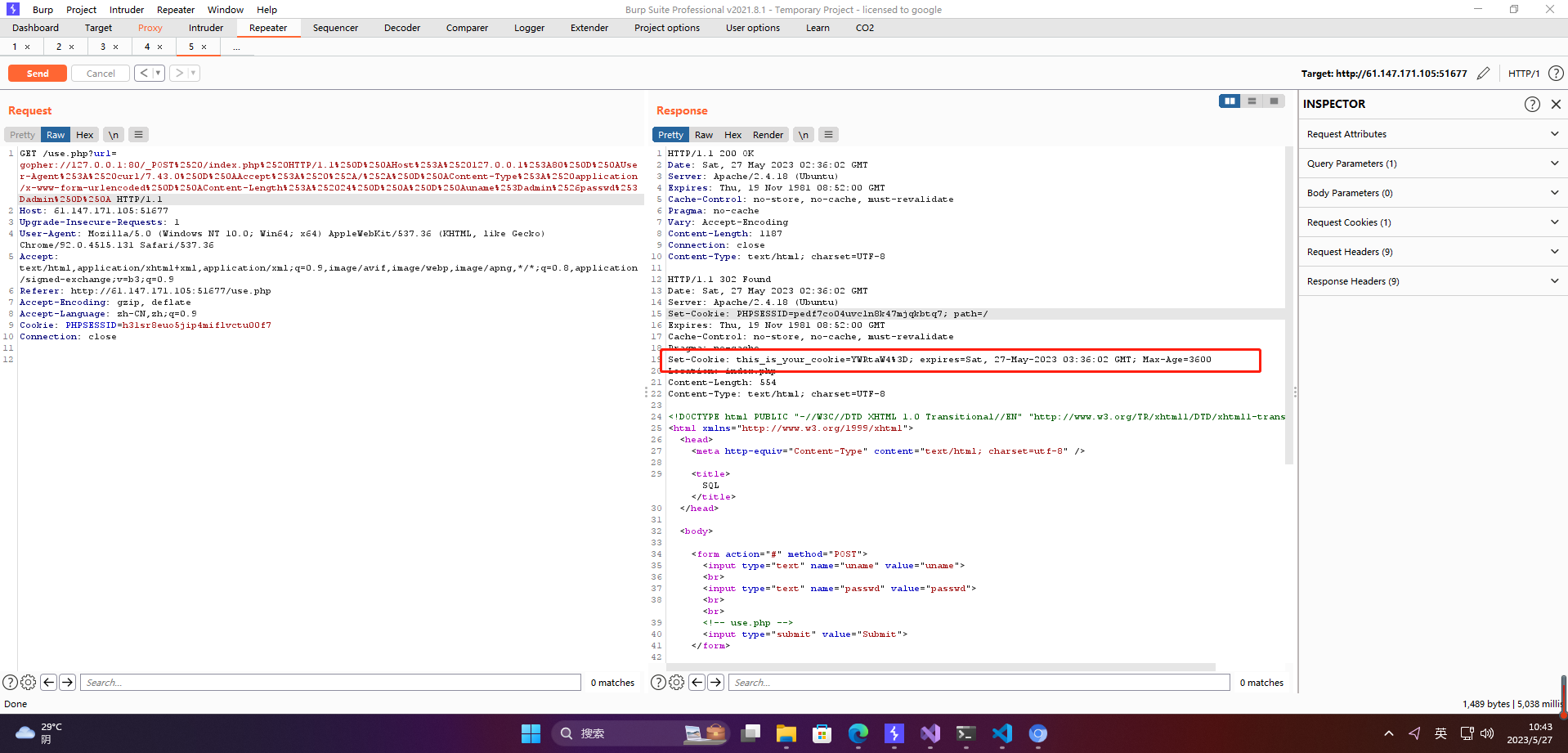Click the Send button
The width and height of the screenshot is (1568, 753).
(37, 73)
